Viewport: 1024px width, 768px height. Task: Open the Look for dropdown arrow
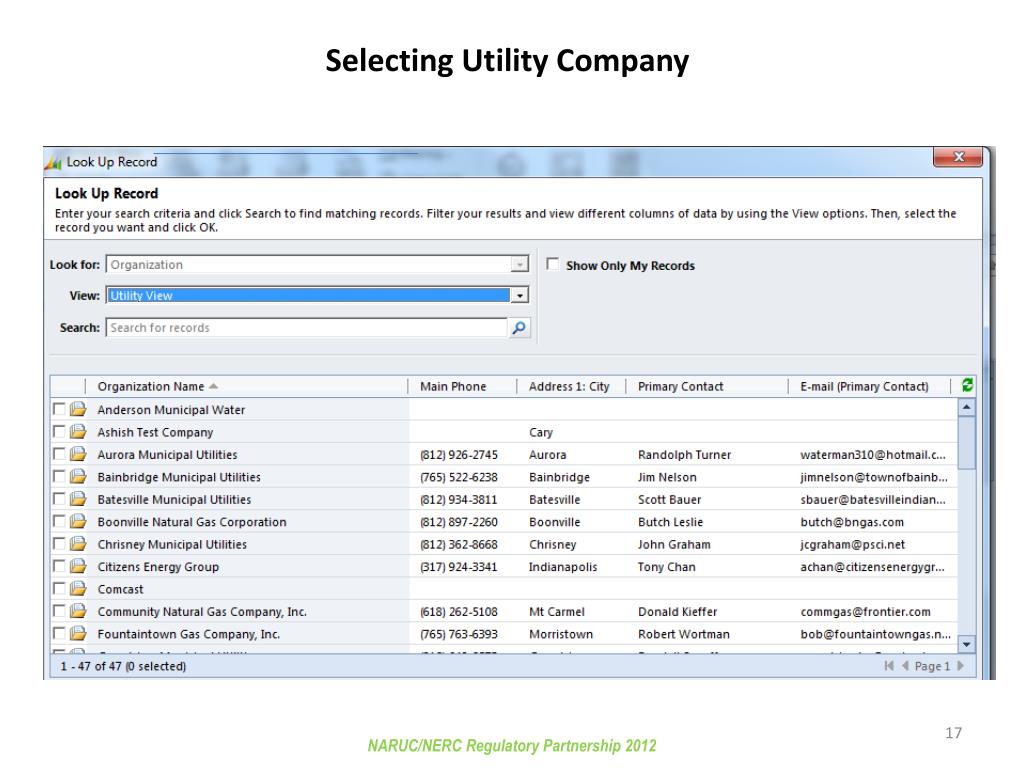point(519,264)
